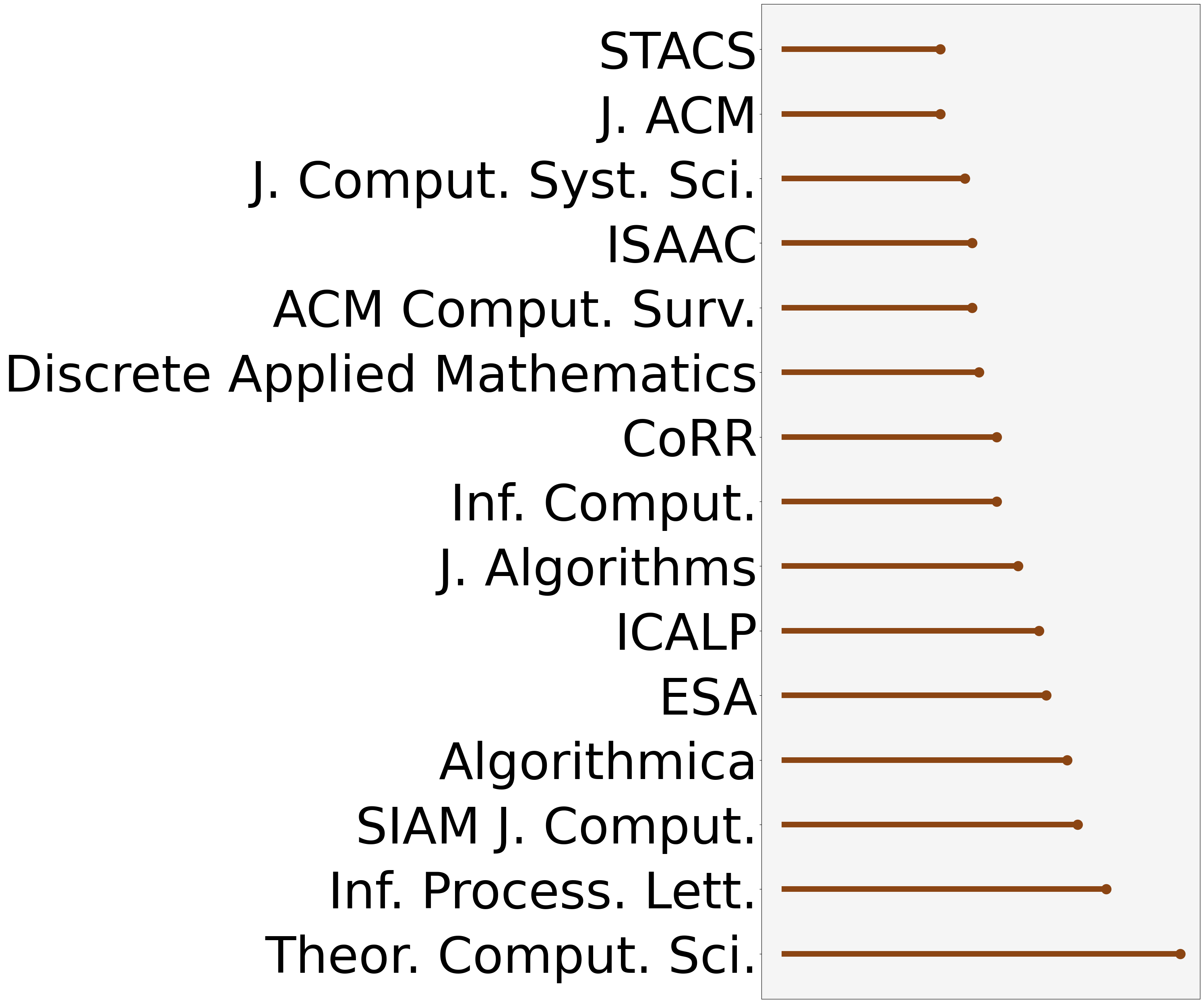Select the ACM Comput. Surv. label
This screenshot has width=1204, height=1003.
[514, 310]
